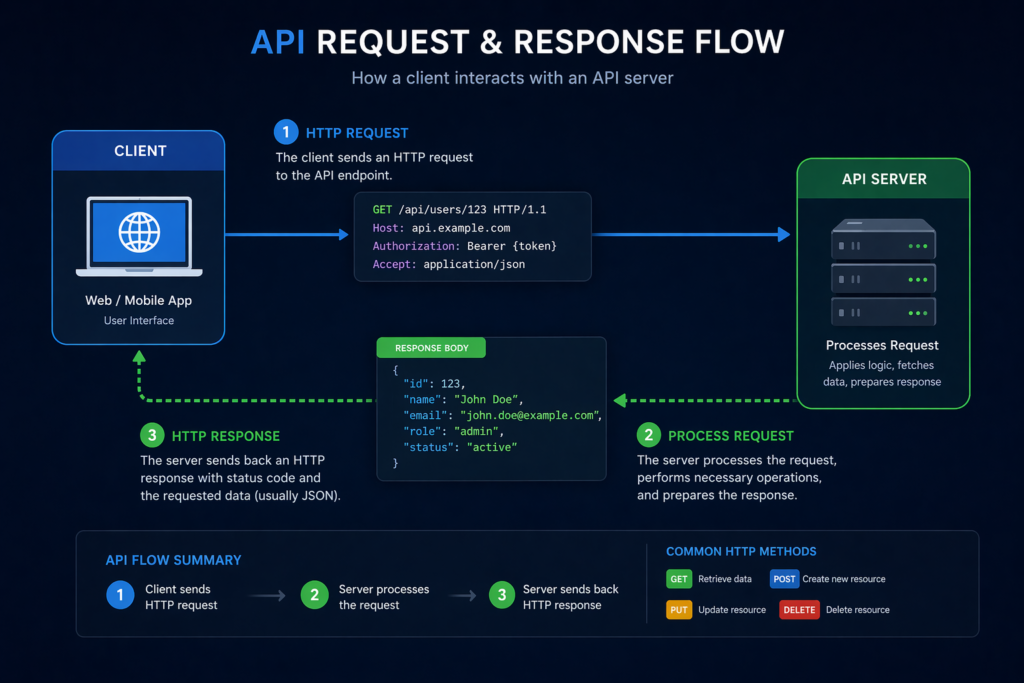Select step 2 circle in API Flow Summary
The image size is (1024, 683).
(x=314, y=596)
